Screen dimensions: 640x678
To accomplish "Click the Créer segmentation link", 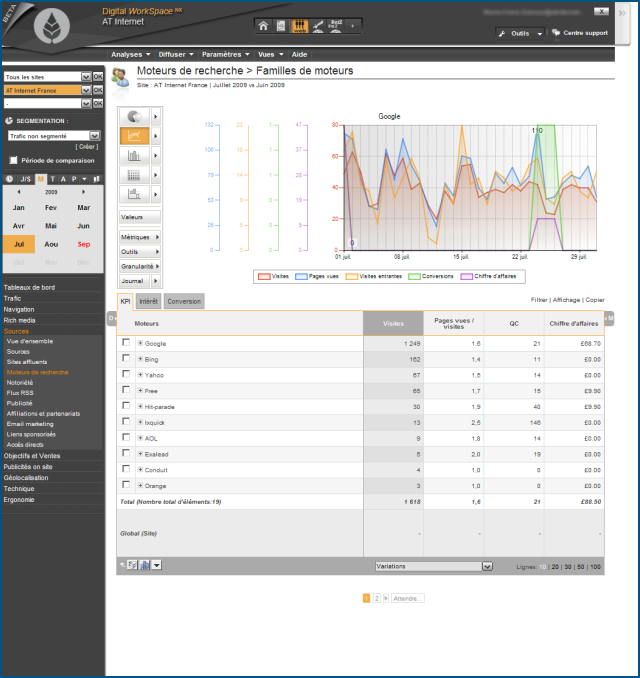I will (x=87, y=147).
